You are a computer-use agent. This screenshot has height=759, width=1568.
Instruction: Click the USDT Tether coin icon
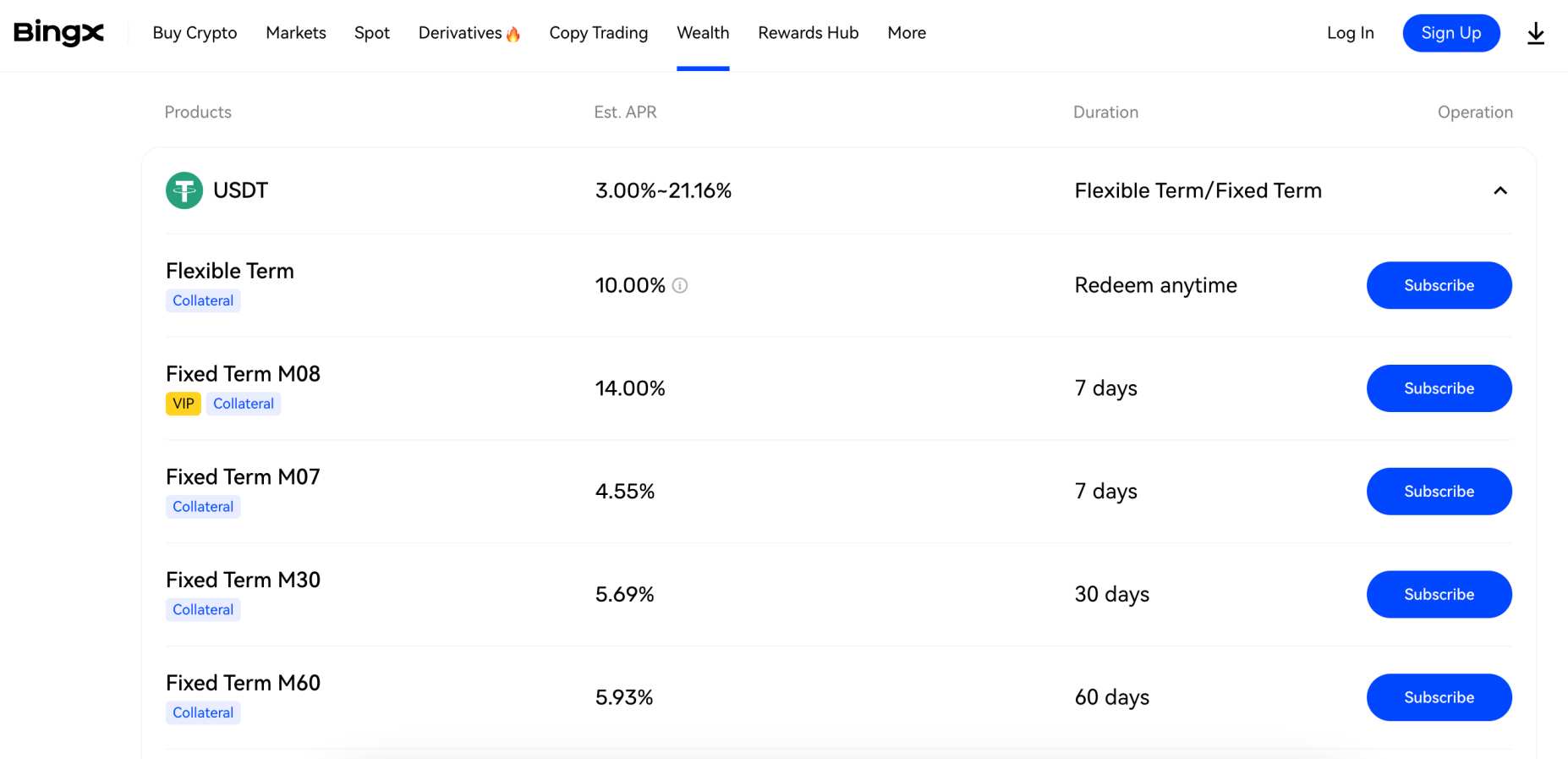point(184,190)
